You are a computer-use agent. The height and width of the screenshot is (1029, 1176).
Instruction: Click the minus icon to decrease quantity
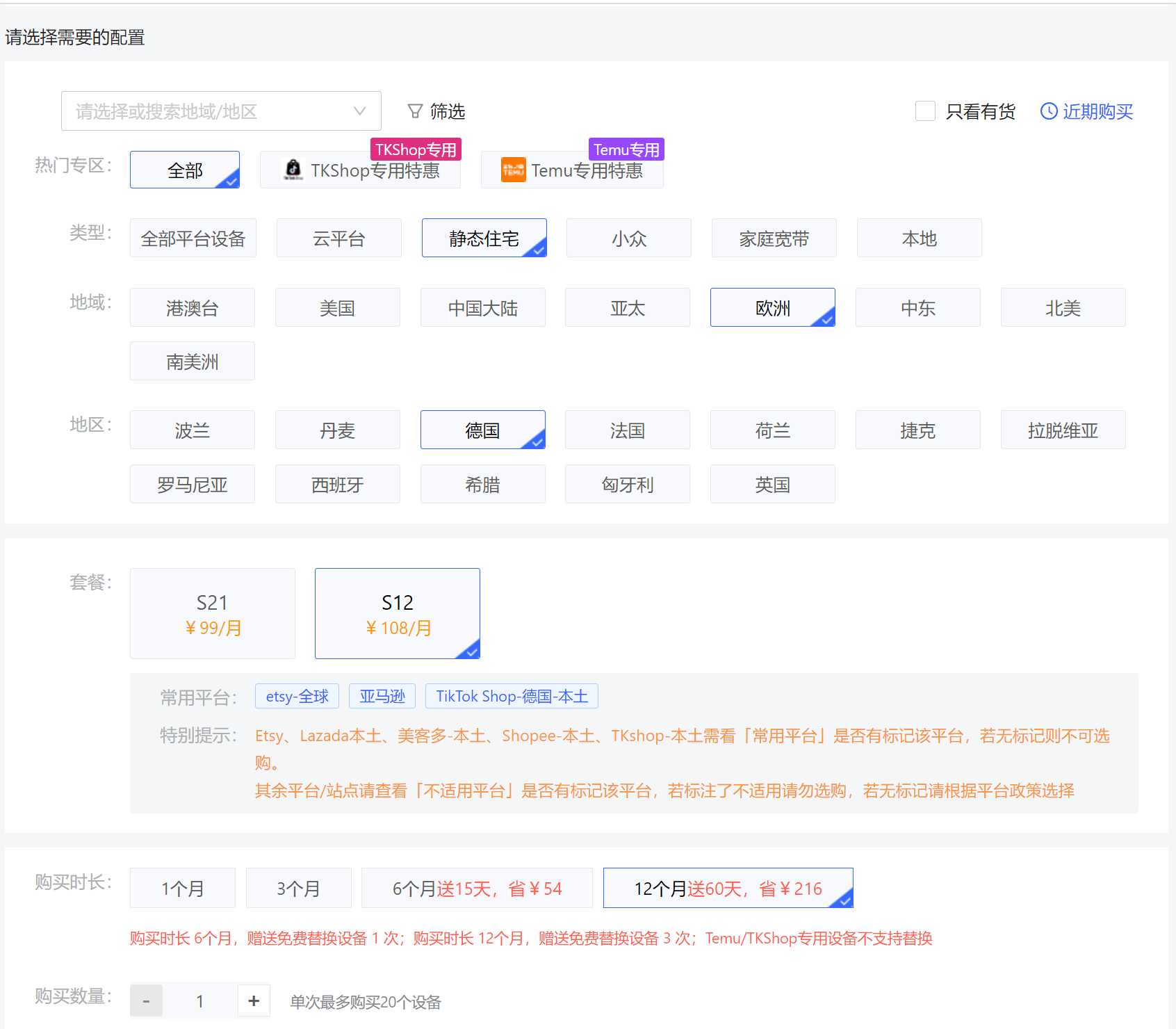(146, 1000)
